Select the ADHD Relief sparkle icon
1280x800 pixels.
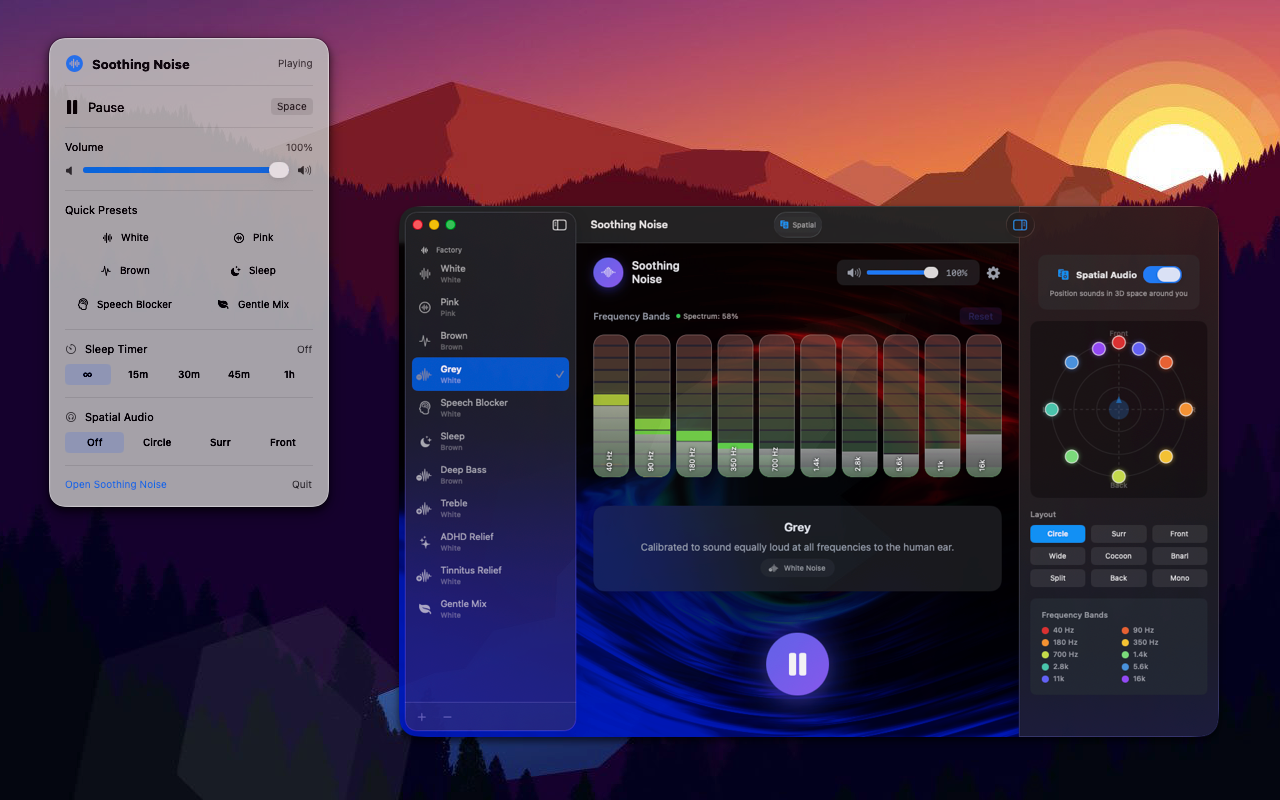(424, 541)
